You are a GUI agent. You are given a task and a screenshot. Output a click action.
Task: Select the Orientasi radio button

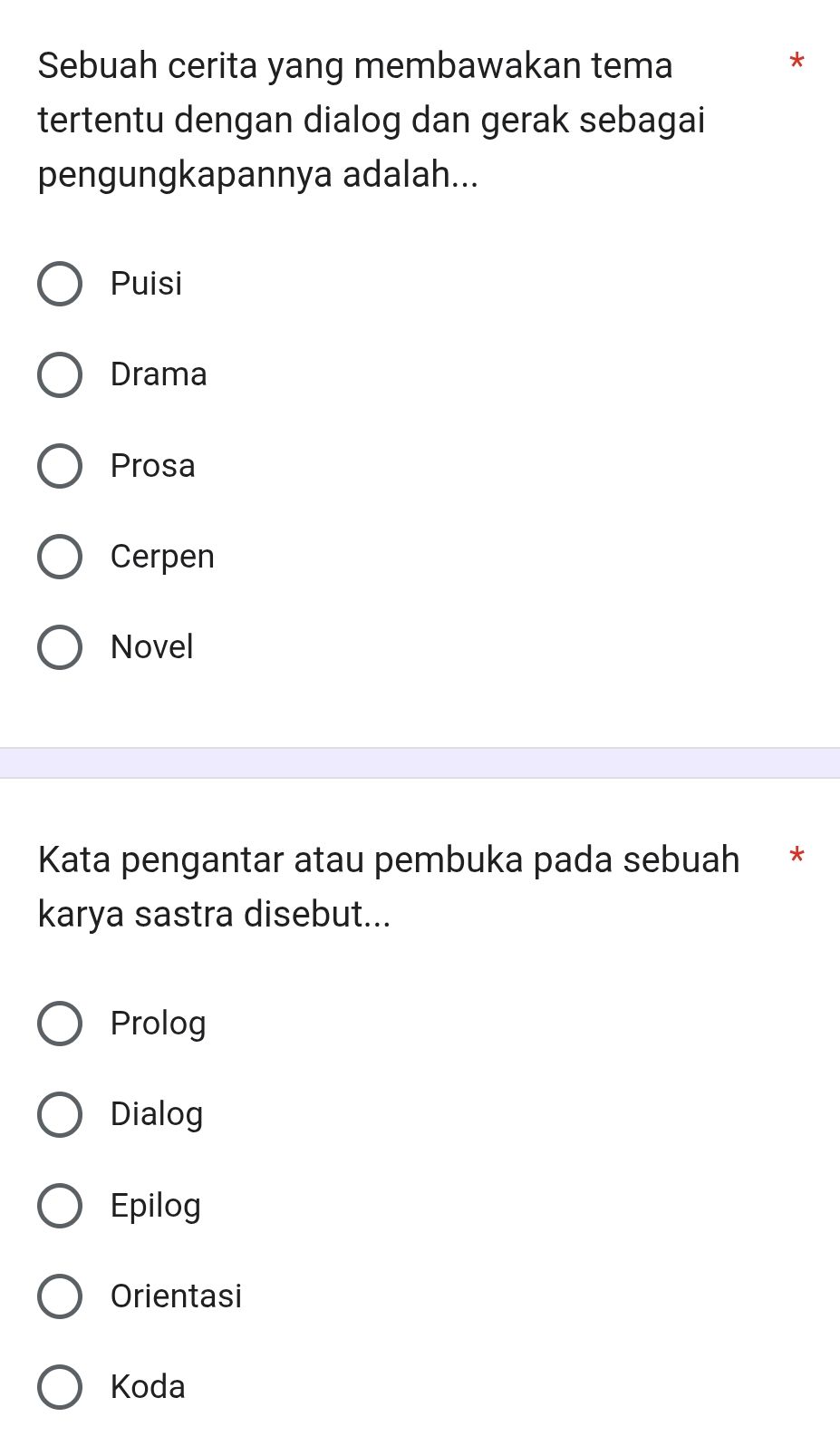tap(60, 1296)
